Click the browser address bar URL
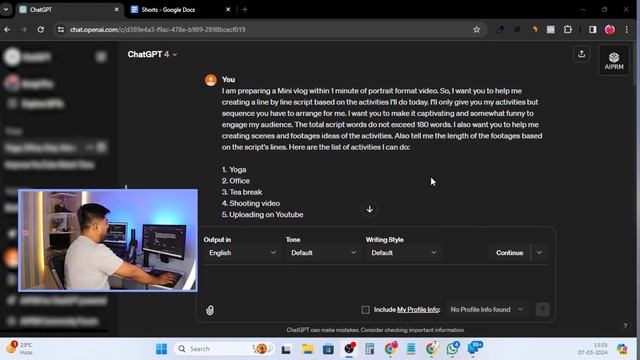640x360 pixels. click(x=158, y=29)
